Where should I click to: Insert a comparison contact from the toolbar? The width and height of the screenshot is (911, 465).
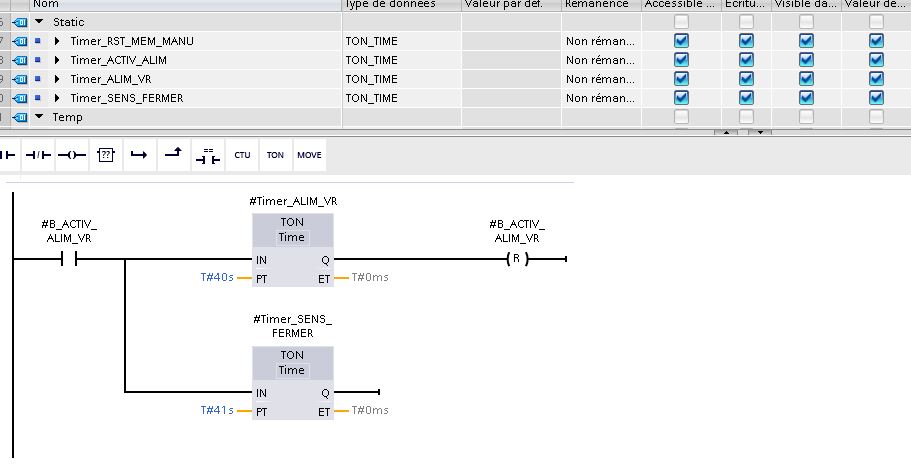207,156
